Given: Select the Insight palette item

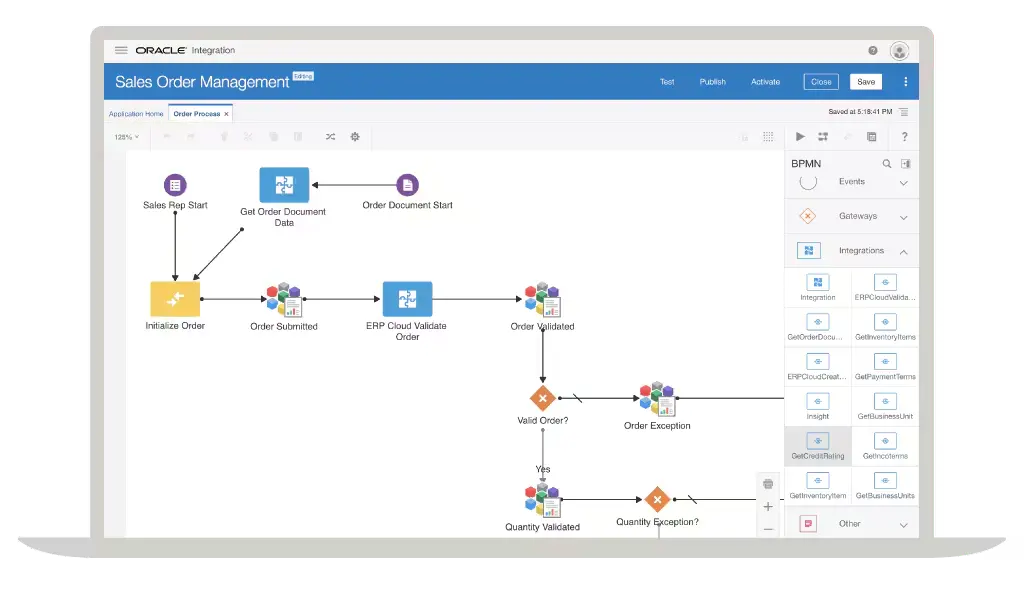Looking at the screenshot, I should click(x=818, y=407).
